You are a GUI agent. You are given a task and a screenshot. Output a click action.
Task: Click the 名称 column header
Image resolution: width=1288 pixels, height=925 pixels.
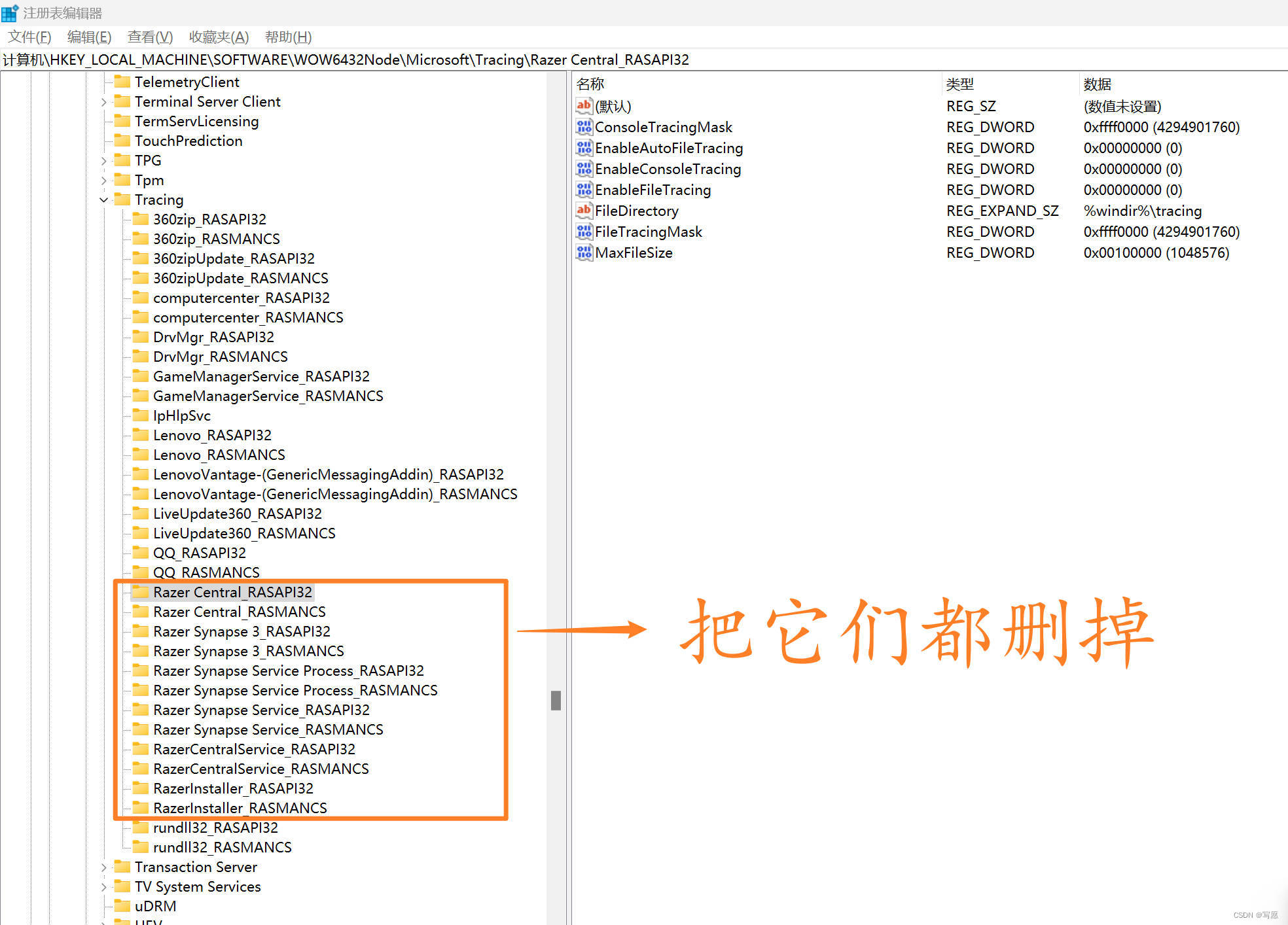tap(590, 84)
